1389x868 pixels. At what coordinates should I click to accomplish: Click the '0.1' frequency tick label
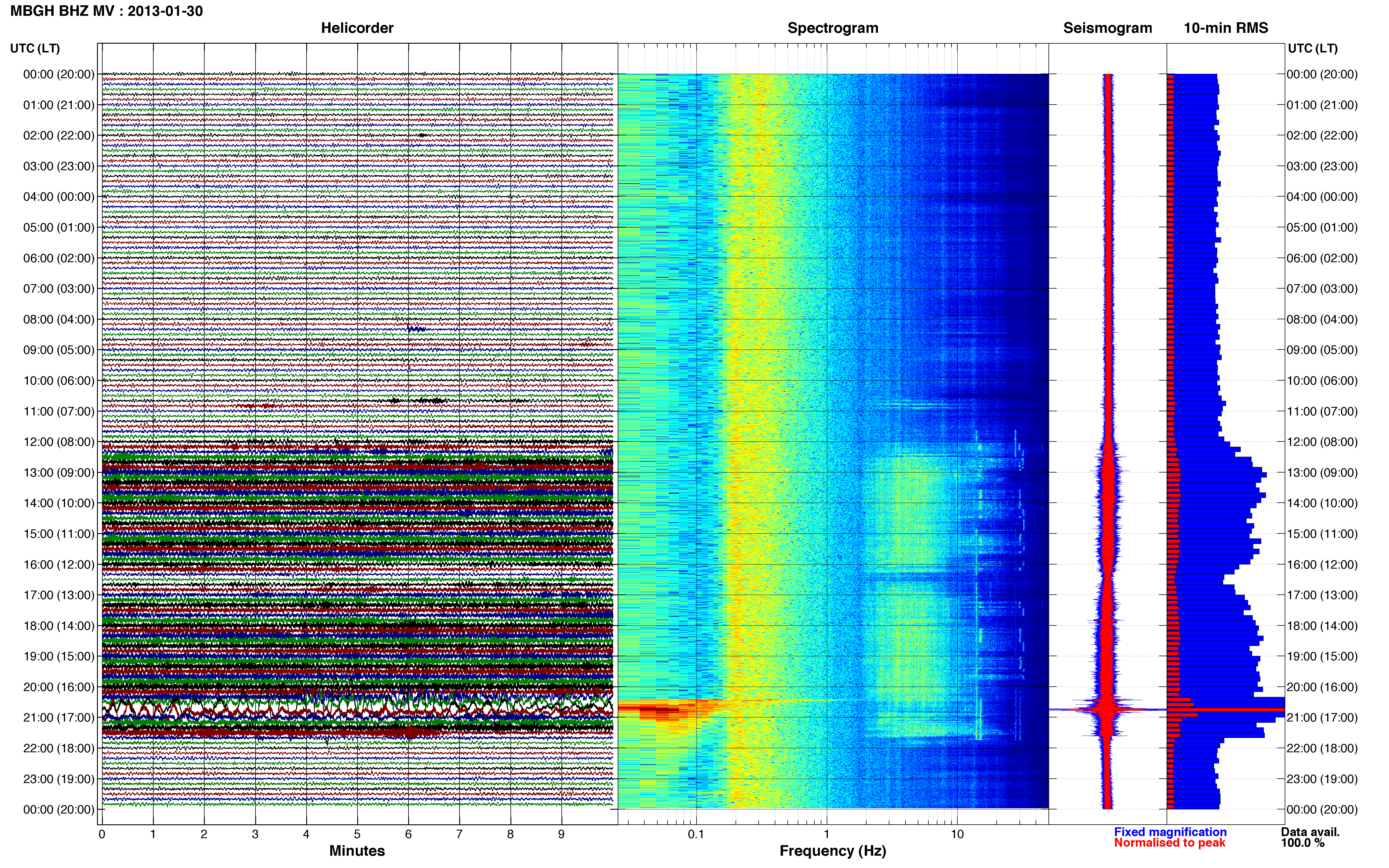[696, 834]
